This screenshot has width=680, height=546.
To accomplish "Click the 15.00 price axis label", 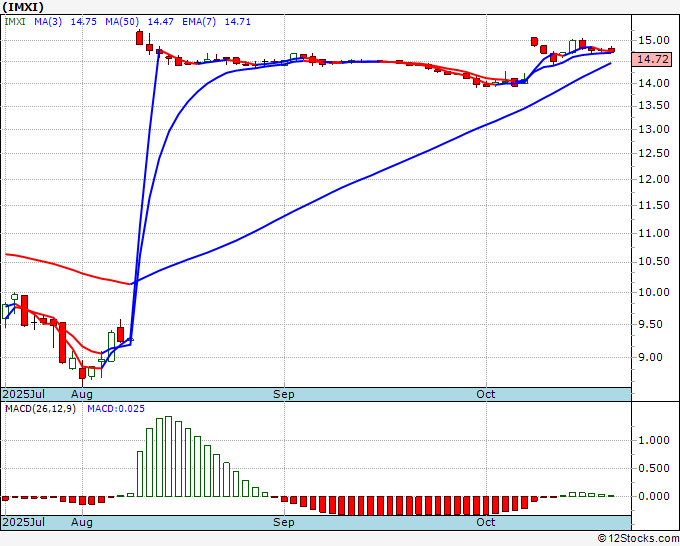I will pyautogui.click(x=654, y=40).
